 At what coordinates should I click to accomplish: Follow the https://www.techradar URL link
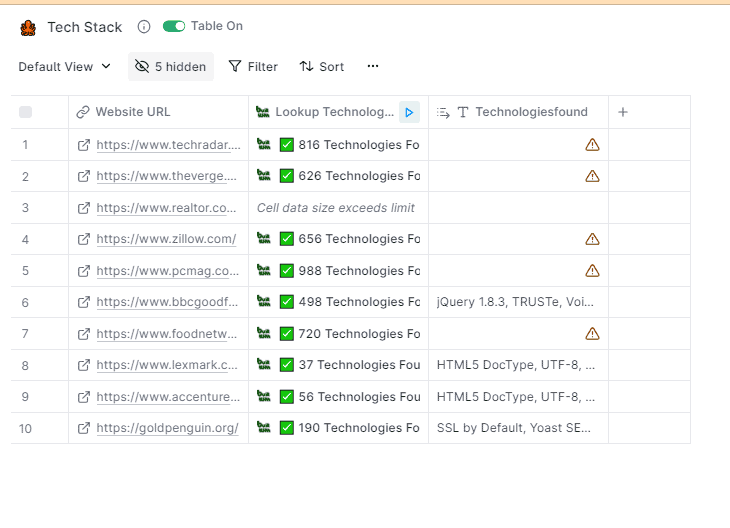169,145
